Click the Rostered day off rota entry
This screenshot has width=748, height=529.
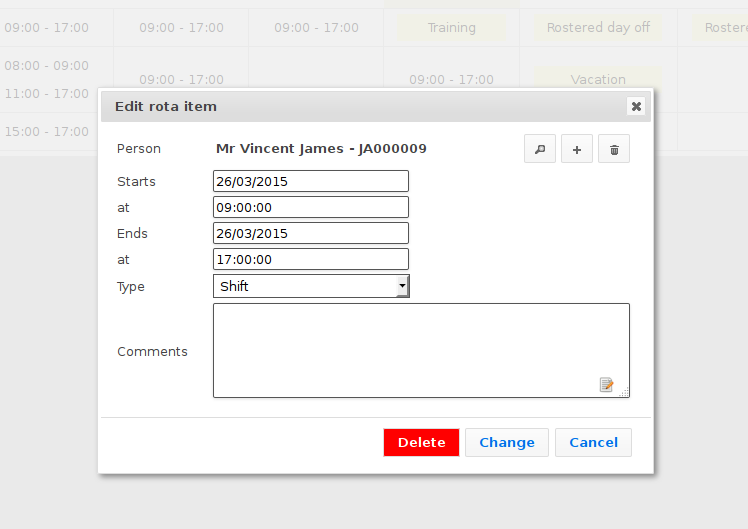point(599,28)
